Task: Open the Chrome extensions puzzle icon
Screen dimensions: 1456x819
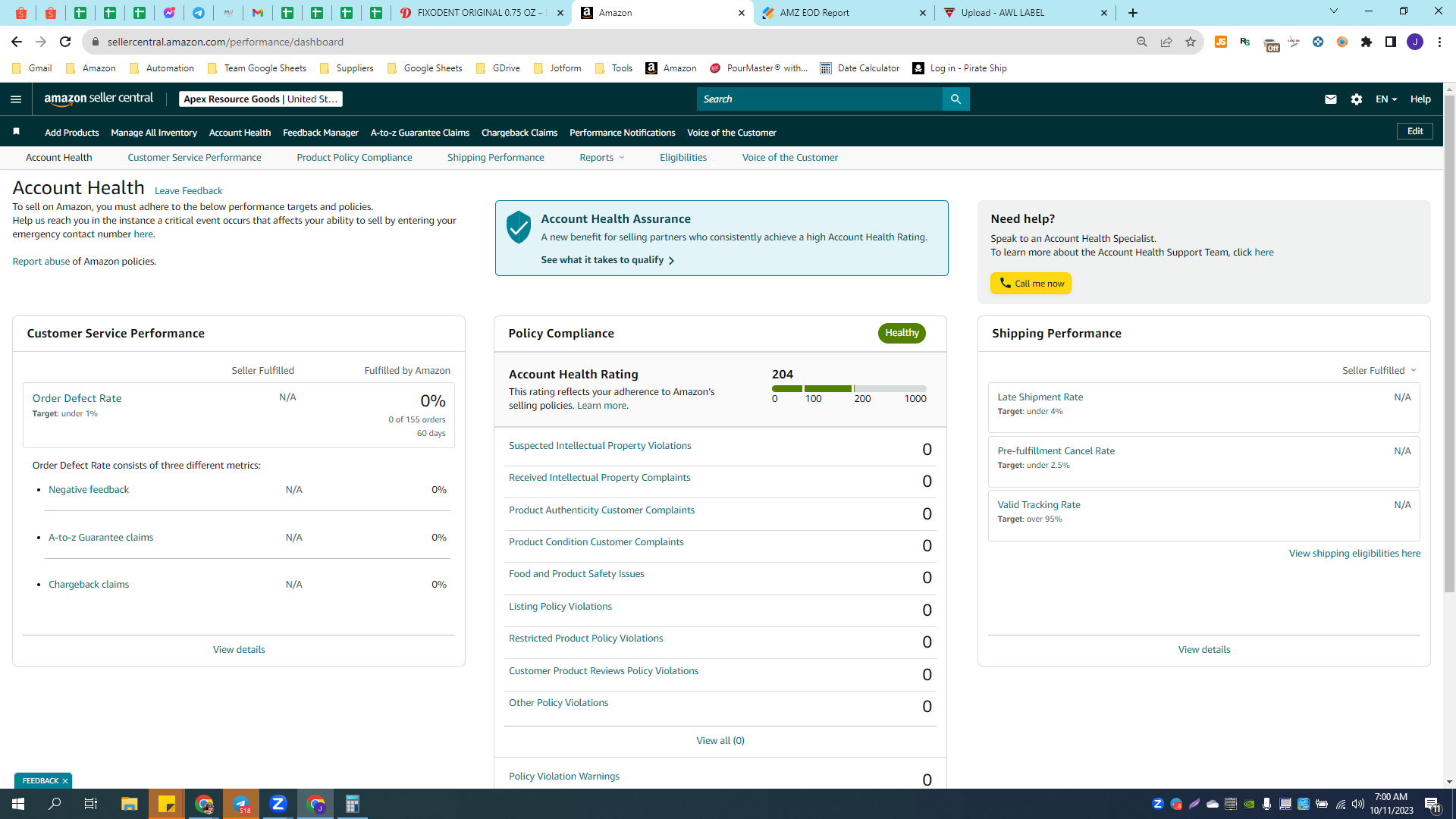Action: point(1367,42)
